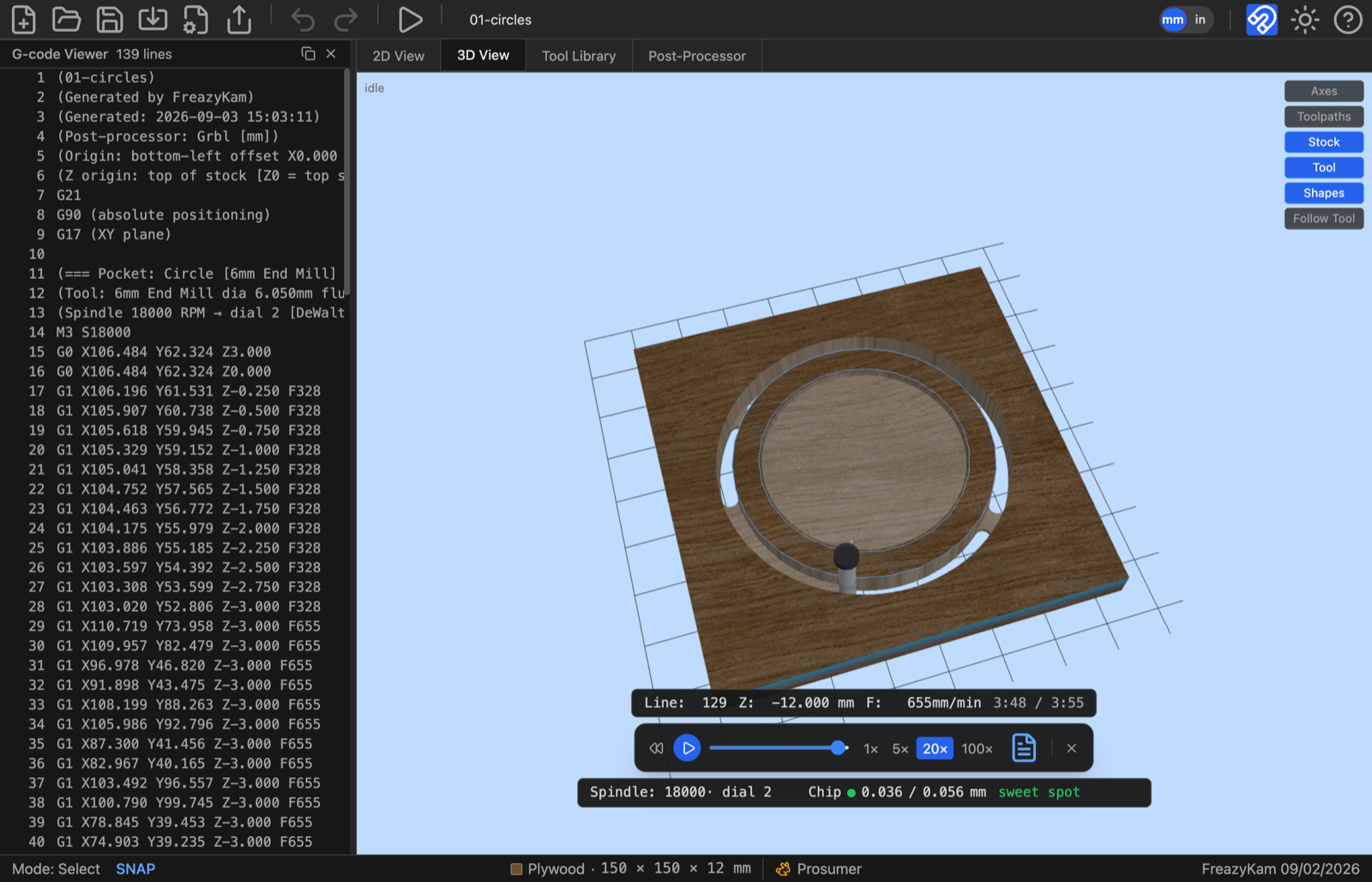Play the toolpath simulation
The image size is (1372, 882).
pos(687,748)
